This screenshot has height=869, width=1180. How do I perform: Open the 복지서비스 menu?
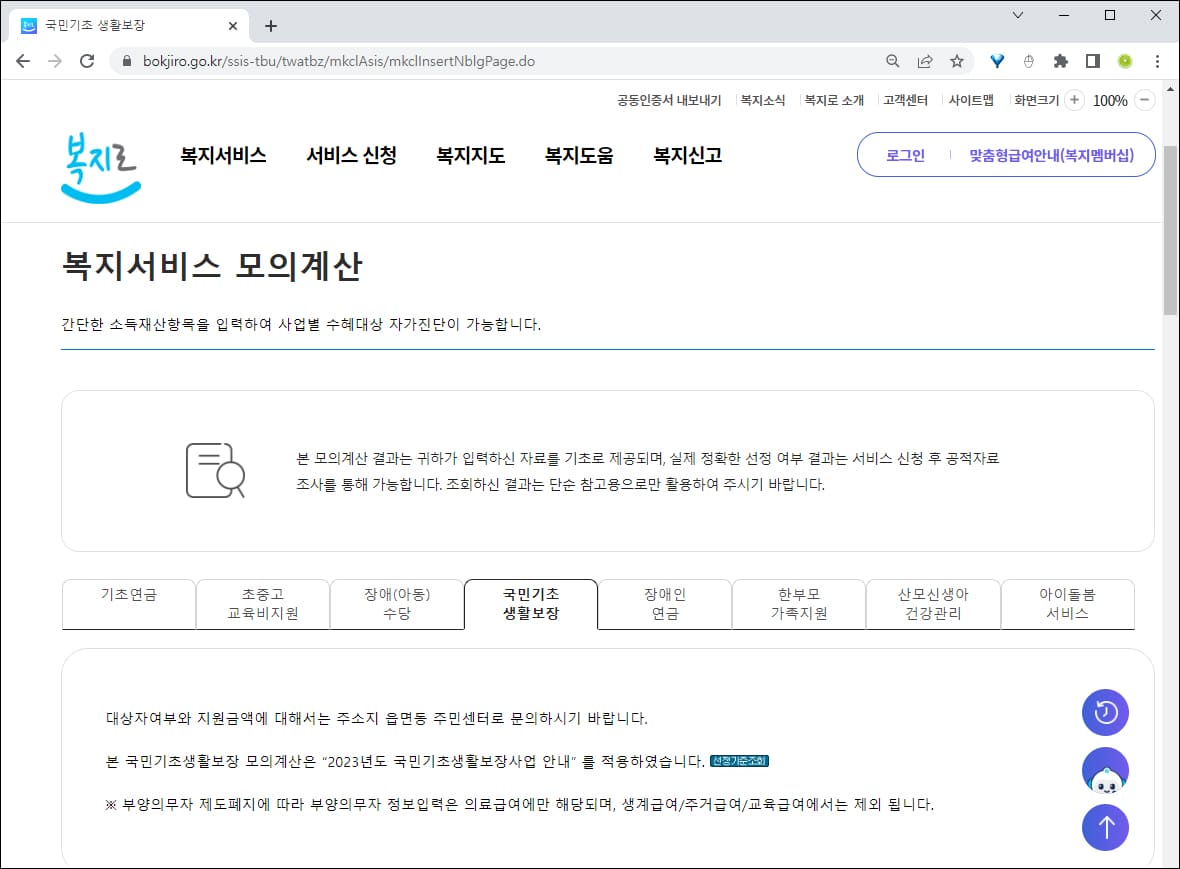[x=222, y=155]
